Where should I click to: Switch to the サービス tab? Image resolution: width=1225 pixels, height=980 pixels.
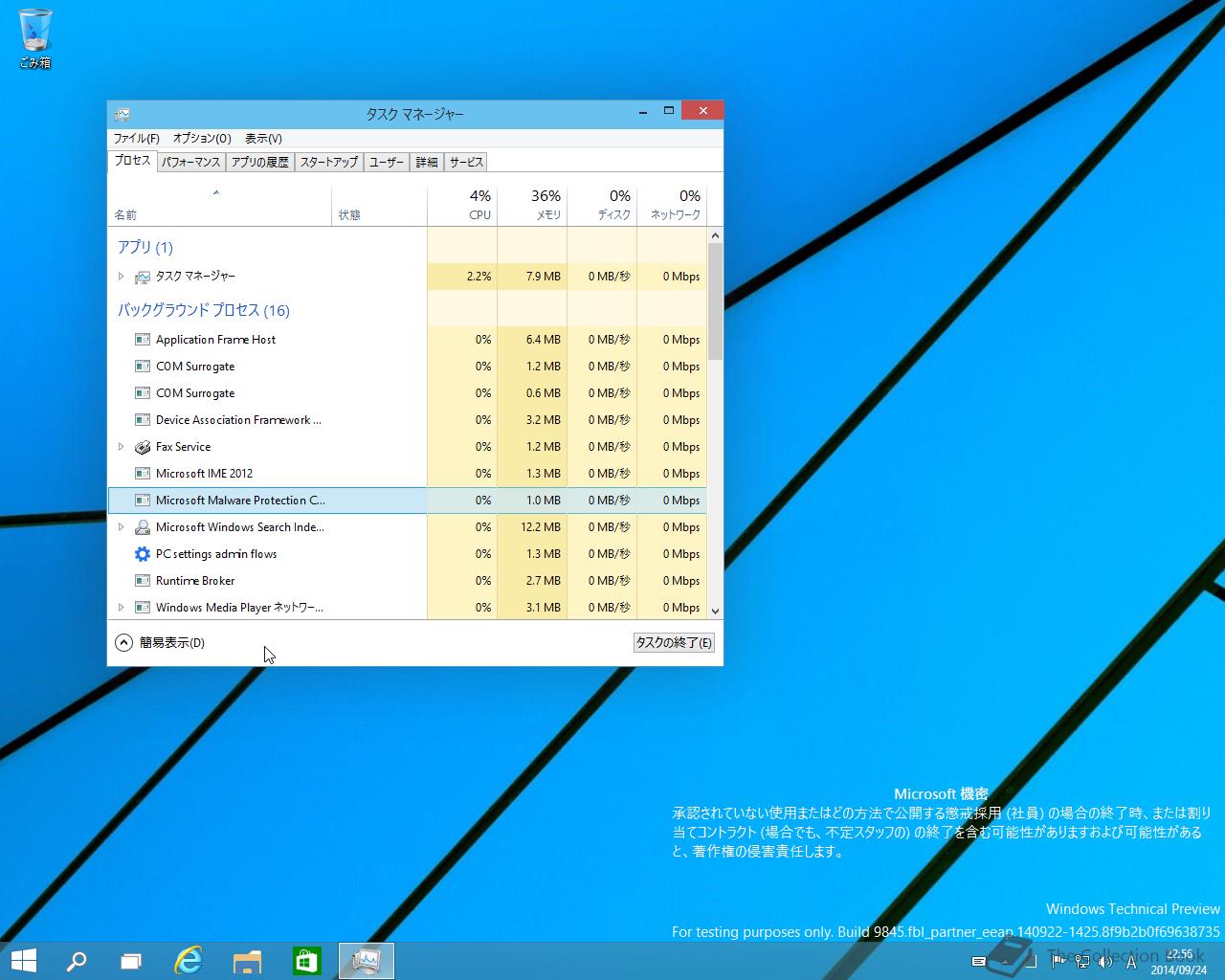pyautogui.click(x=467, y=163)
